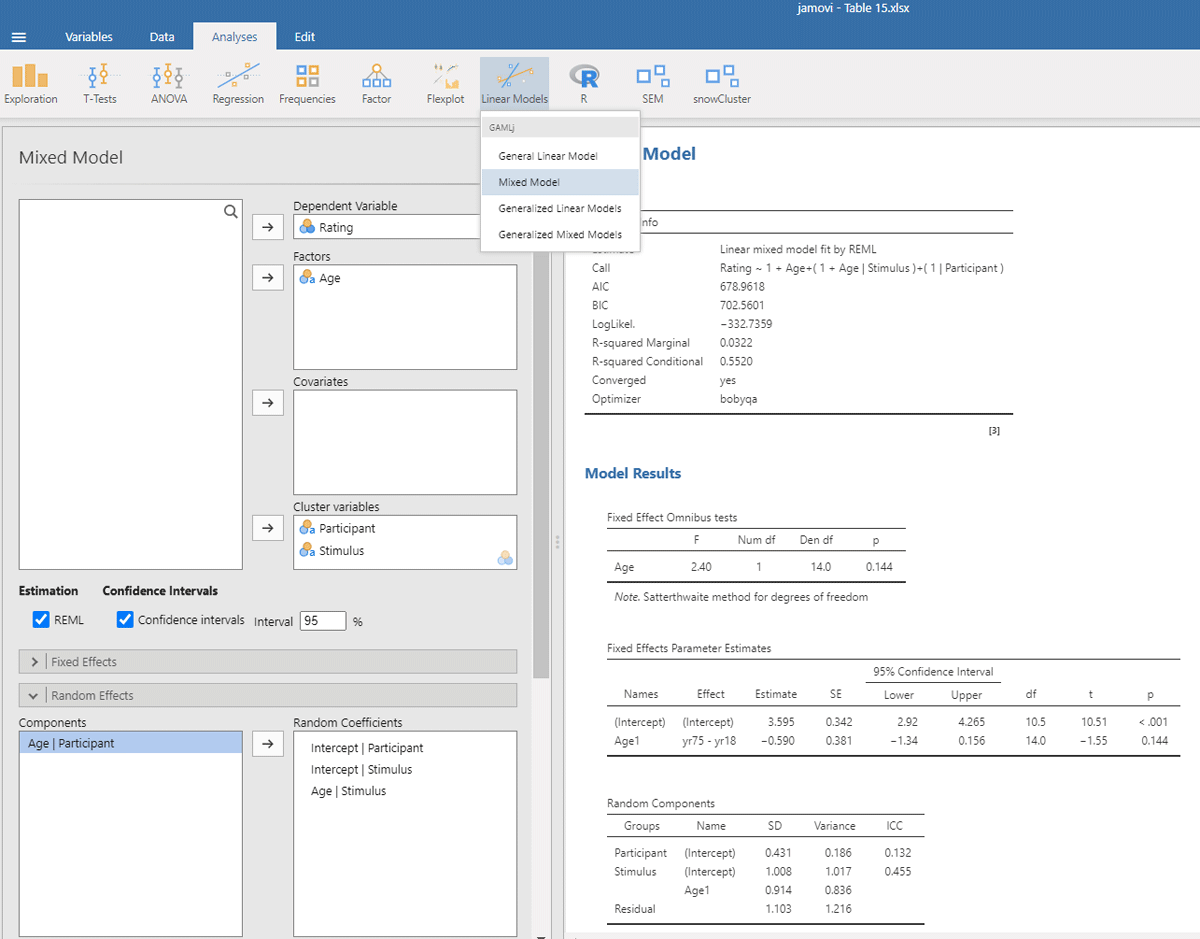Open the SEM module menu
The width and height of the screenshot is (1200, 939).
tap(652, 84)
